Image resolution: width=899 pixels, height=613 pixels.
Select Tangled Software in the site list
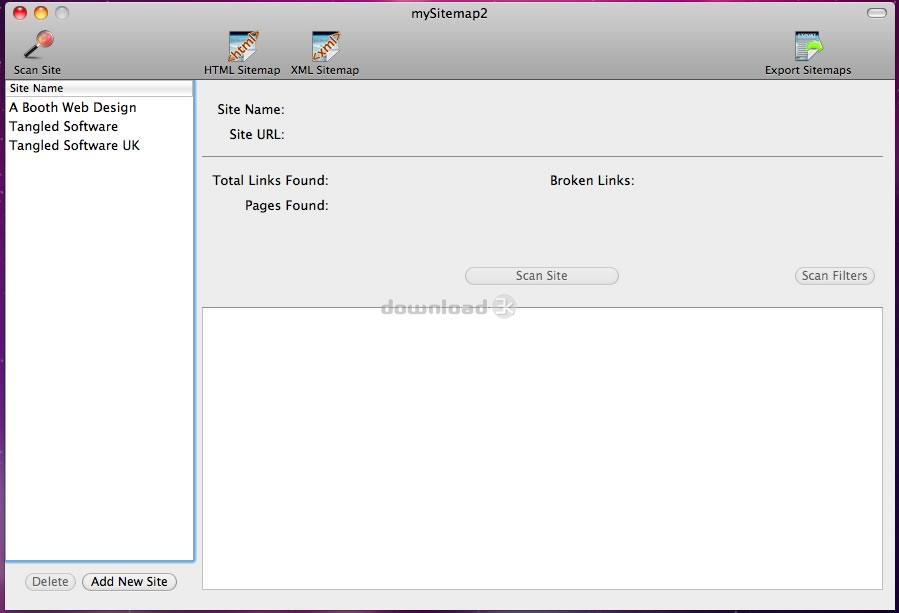(x=64, y=126)
